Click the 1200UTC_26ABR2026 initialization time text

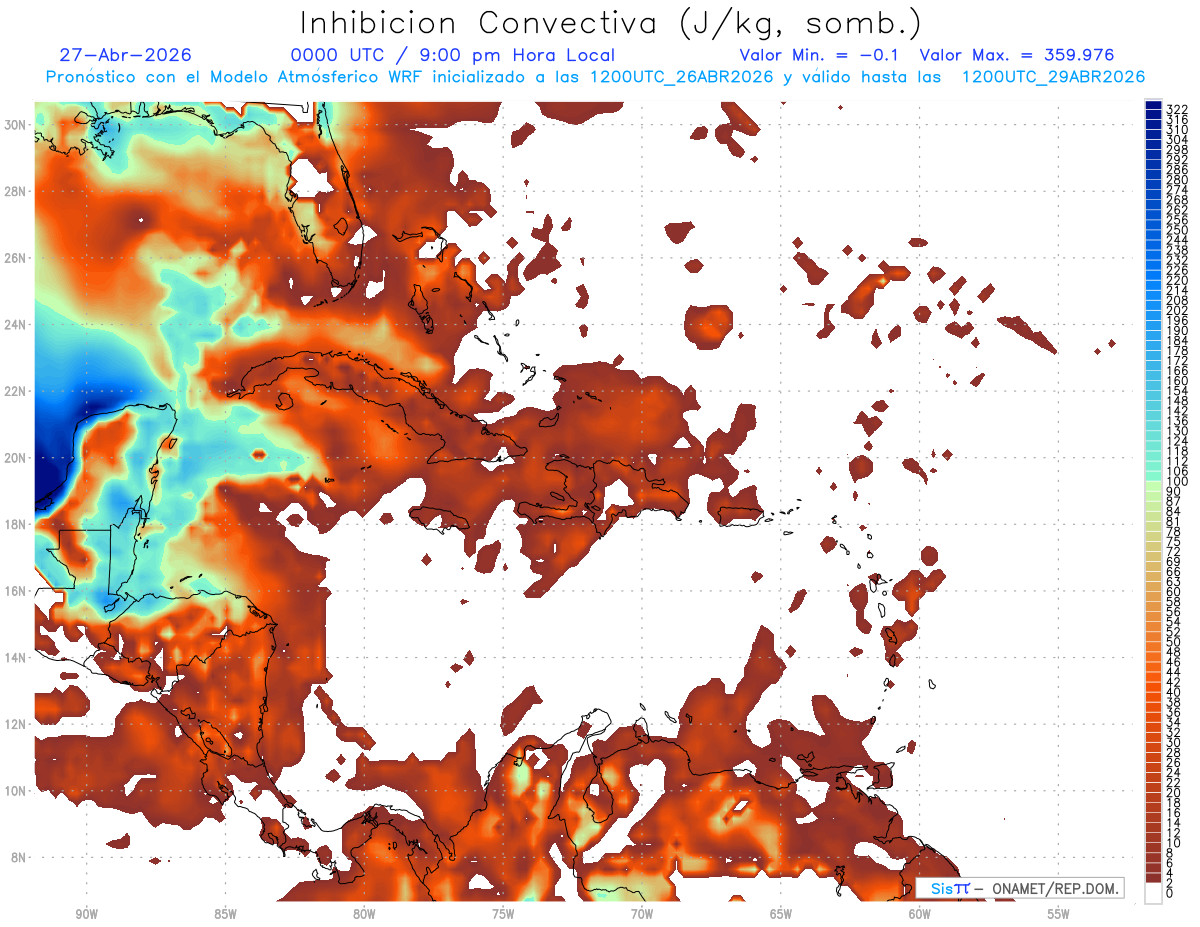pos(682,77)
